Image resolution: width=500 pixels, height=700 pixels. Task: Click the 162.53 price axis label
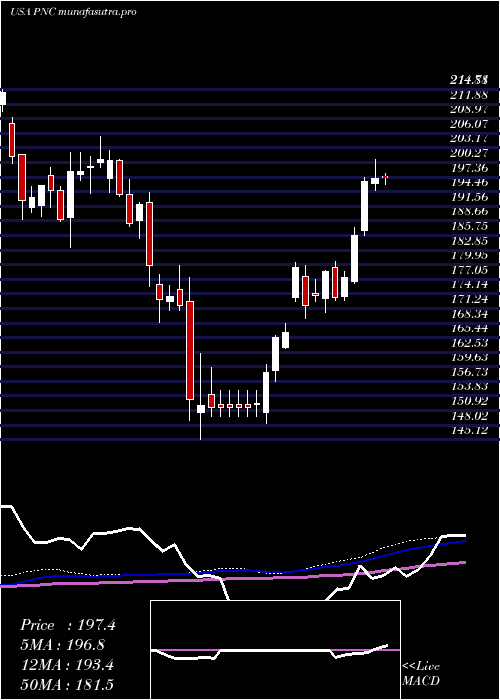pyautogui.click(x=468, y=342)
